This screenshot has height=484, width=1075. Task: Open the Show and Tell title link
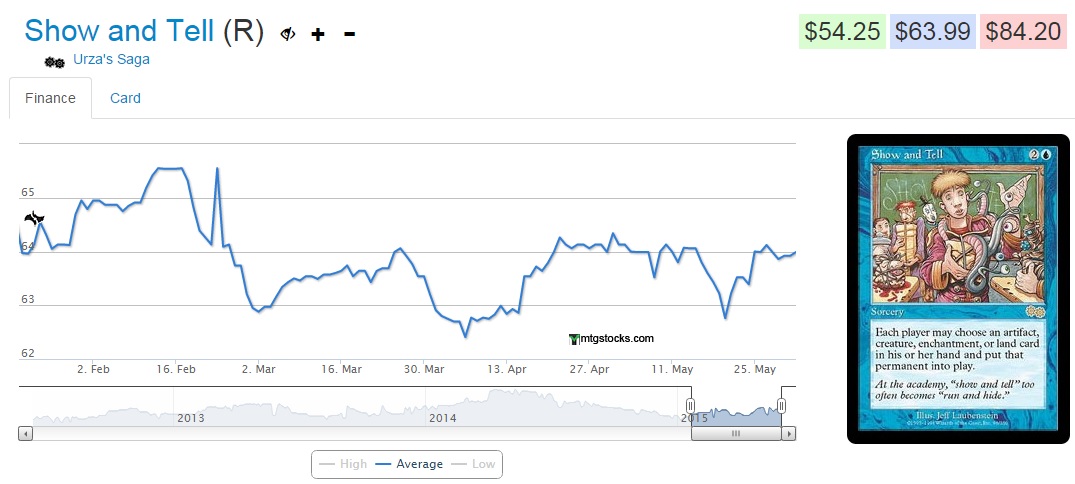tap(119, 31)
